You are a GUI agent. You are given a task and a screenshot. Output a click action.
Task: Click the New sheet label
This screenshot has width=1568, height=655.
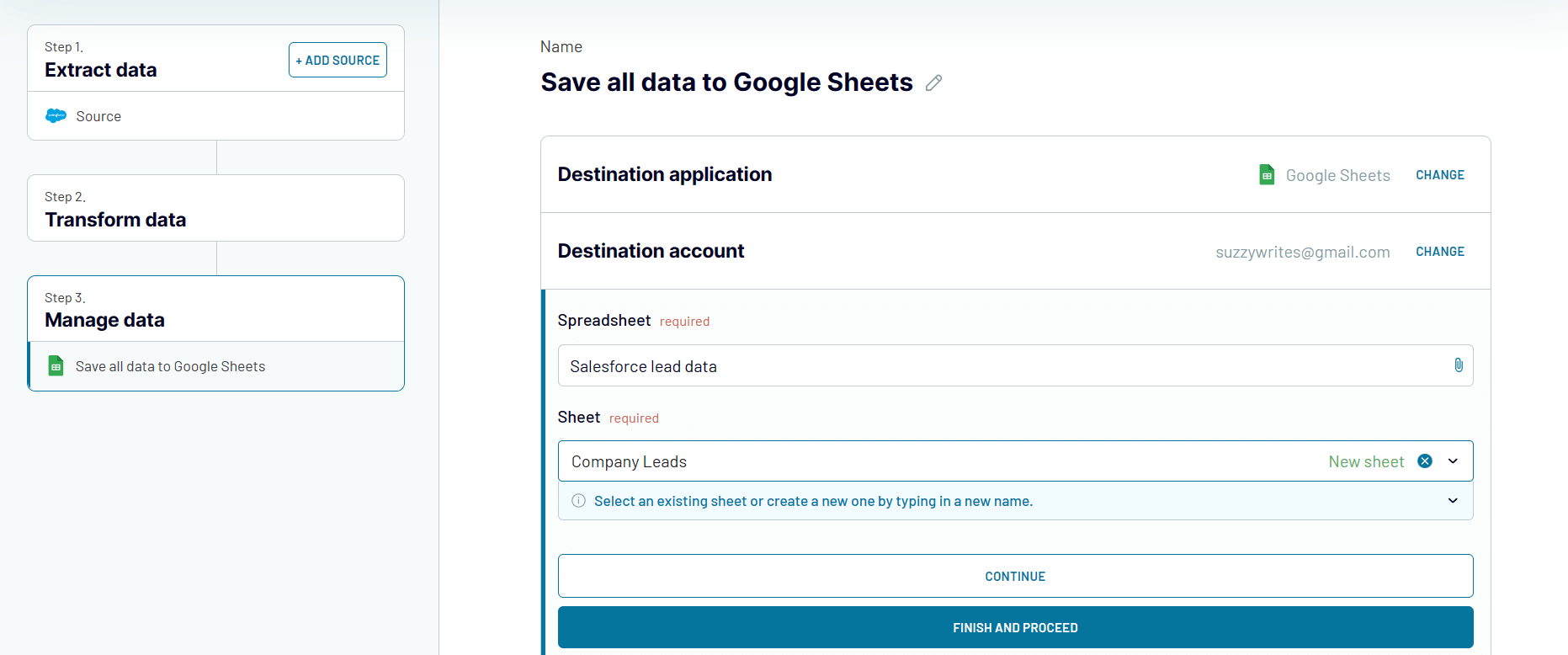[1366, 461]
